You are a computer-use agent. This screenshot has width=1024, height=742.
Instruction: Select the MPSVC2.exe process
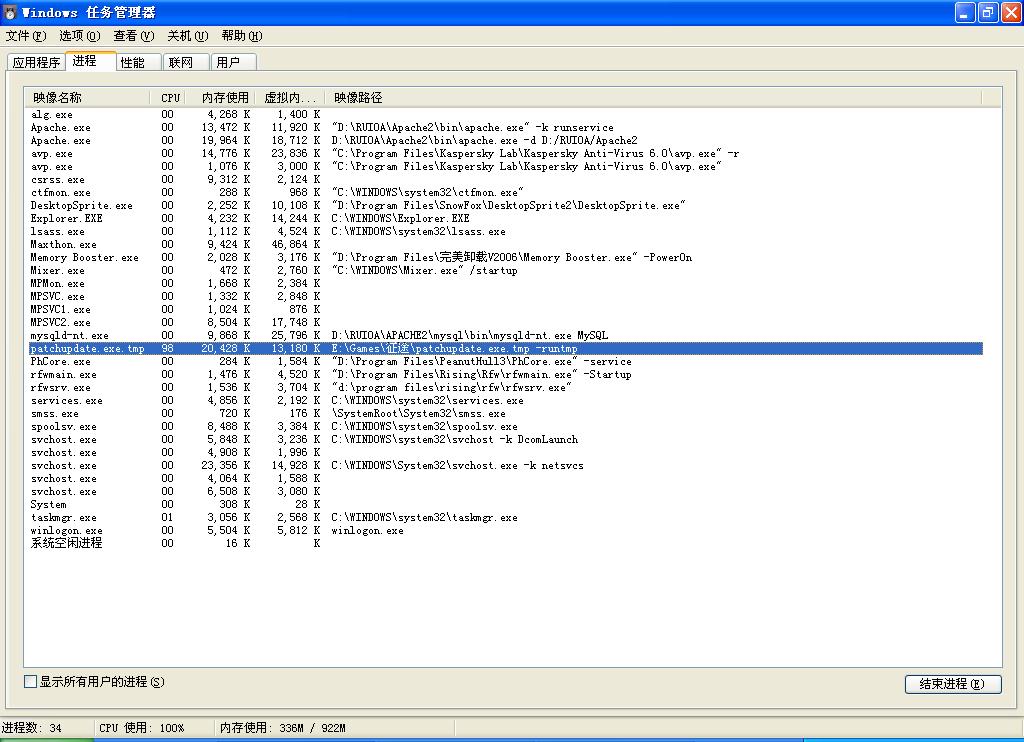pos(506,323)
